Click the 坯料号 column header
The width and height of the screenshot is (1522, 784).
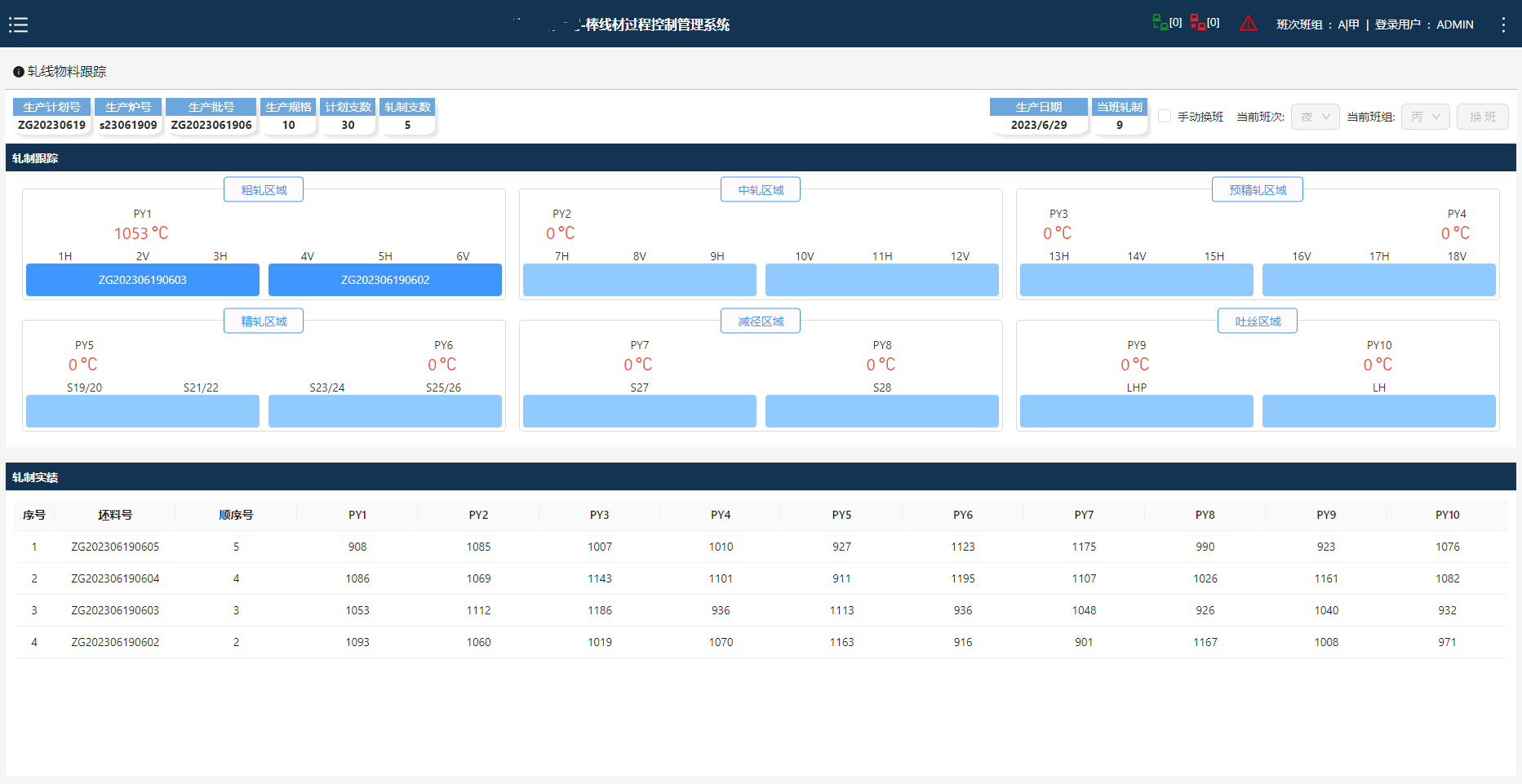pyautogui.click(x=115, y=515)
